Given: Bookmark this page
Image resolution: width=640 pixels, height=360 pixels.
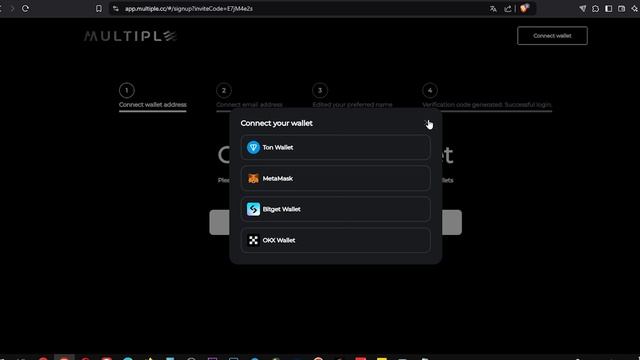Looking at the screenshot, I should click(x=99, y=9).
